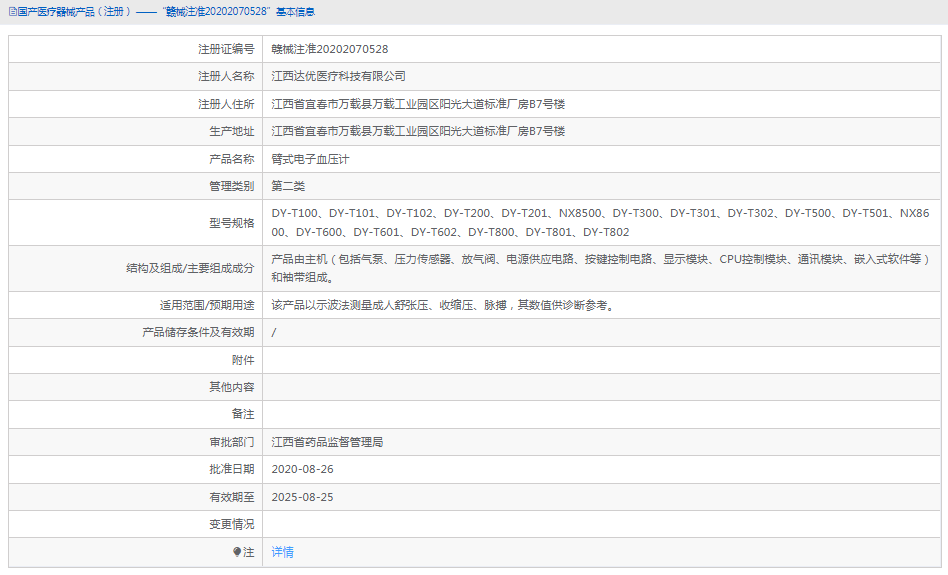Viewport: 948px width, 575px height.
Task: Click the 变更情况 label
Action: click(232, 524)
